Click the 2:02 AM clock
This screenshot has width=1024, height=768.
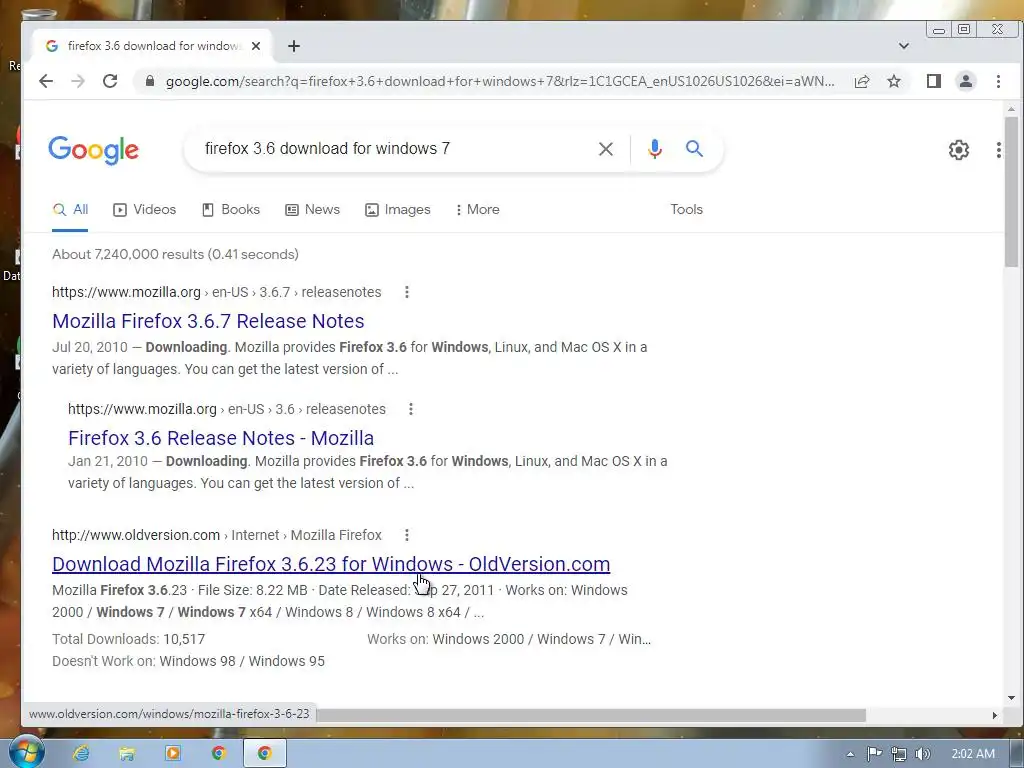973,754
